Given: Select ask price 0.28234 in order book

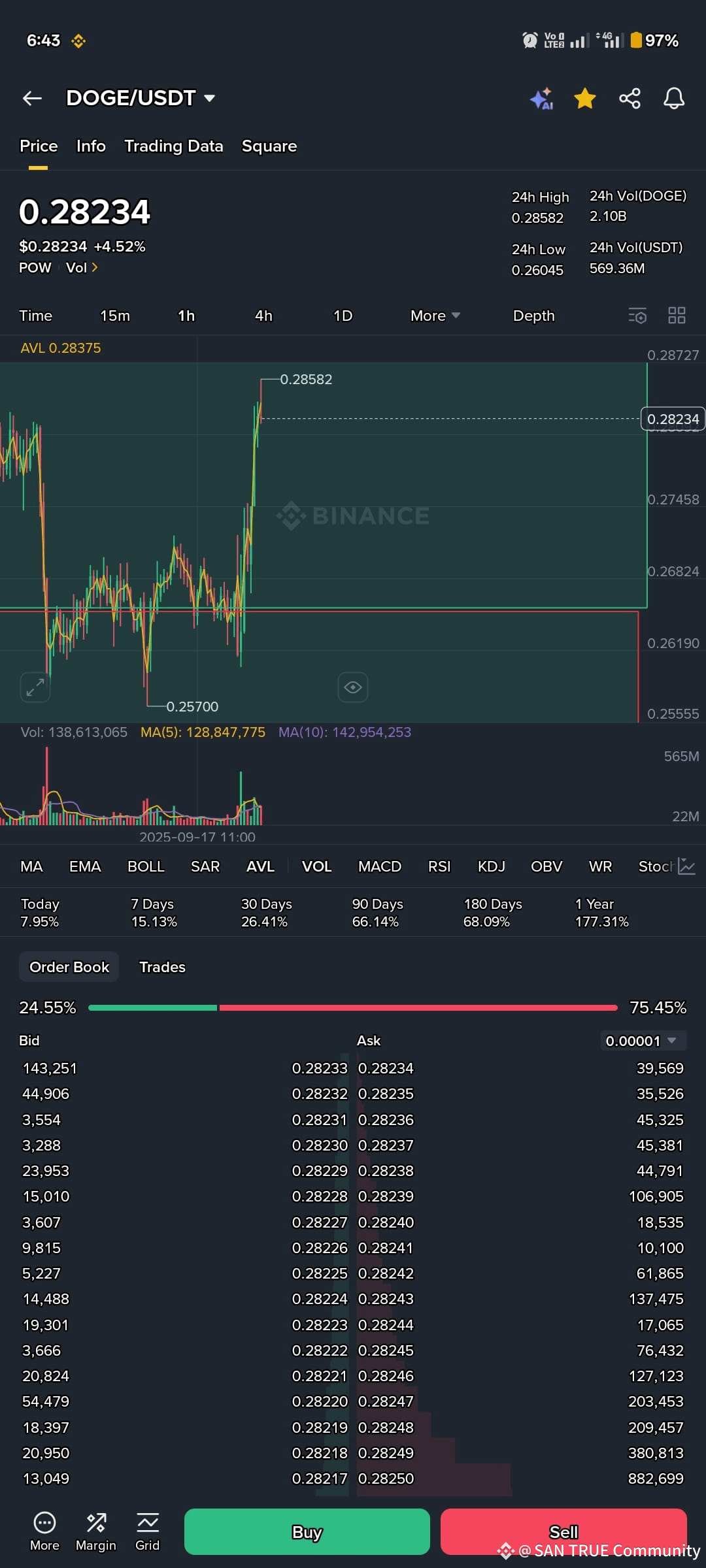Looking at the screenshot, I should click(386, 1068).
